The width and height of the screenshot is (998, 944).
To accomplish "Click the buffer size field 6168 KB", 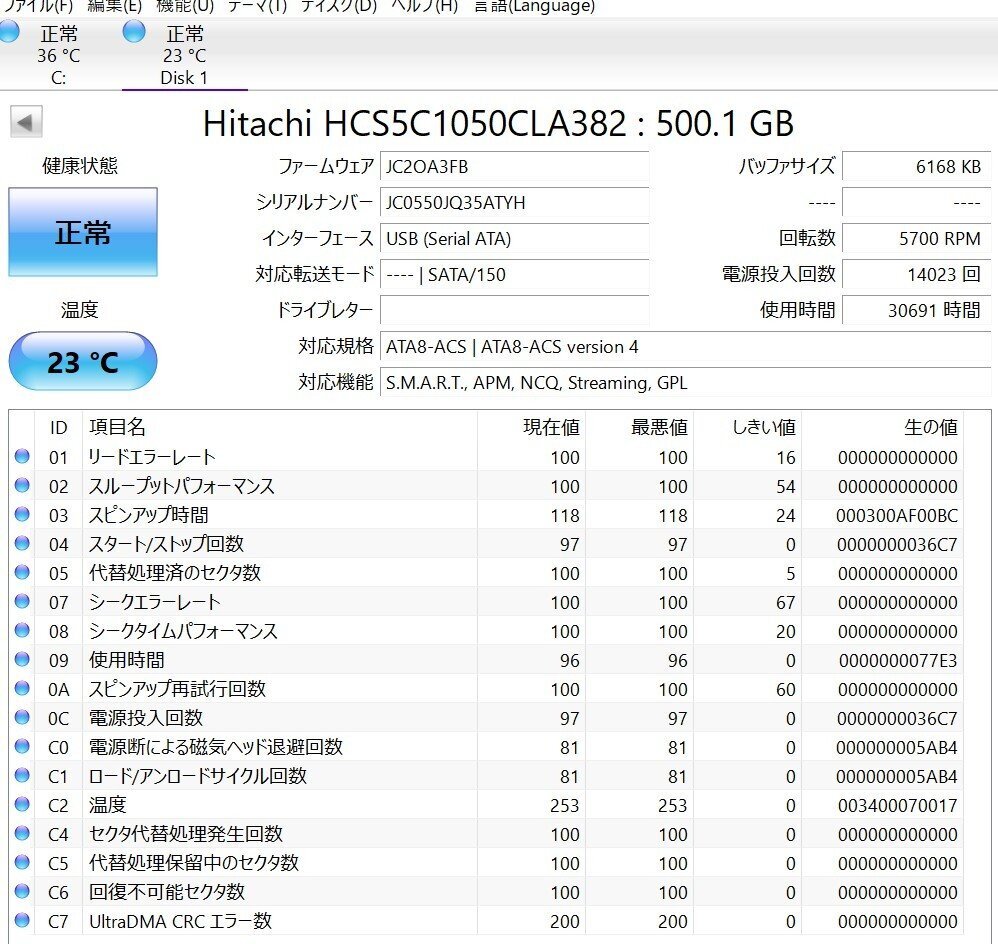I will (917, 167).
